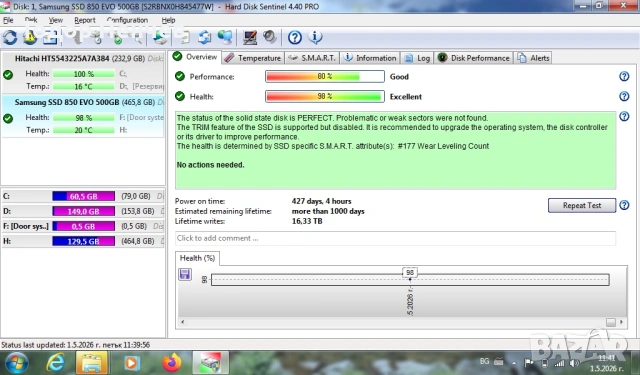Open the Configuration menu
Image resolution: width=640 pixels, height=375 pixels.
[127, 20]
